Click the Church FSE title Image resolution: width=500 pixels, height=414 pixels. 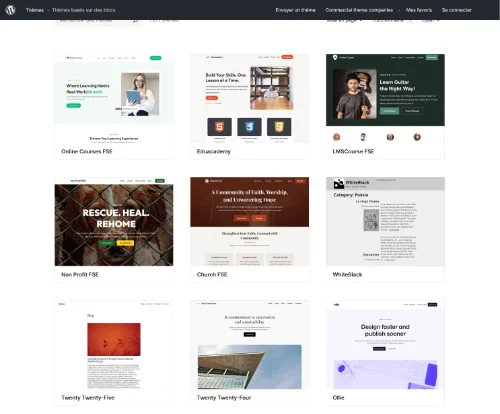tap(212, 274)
